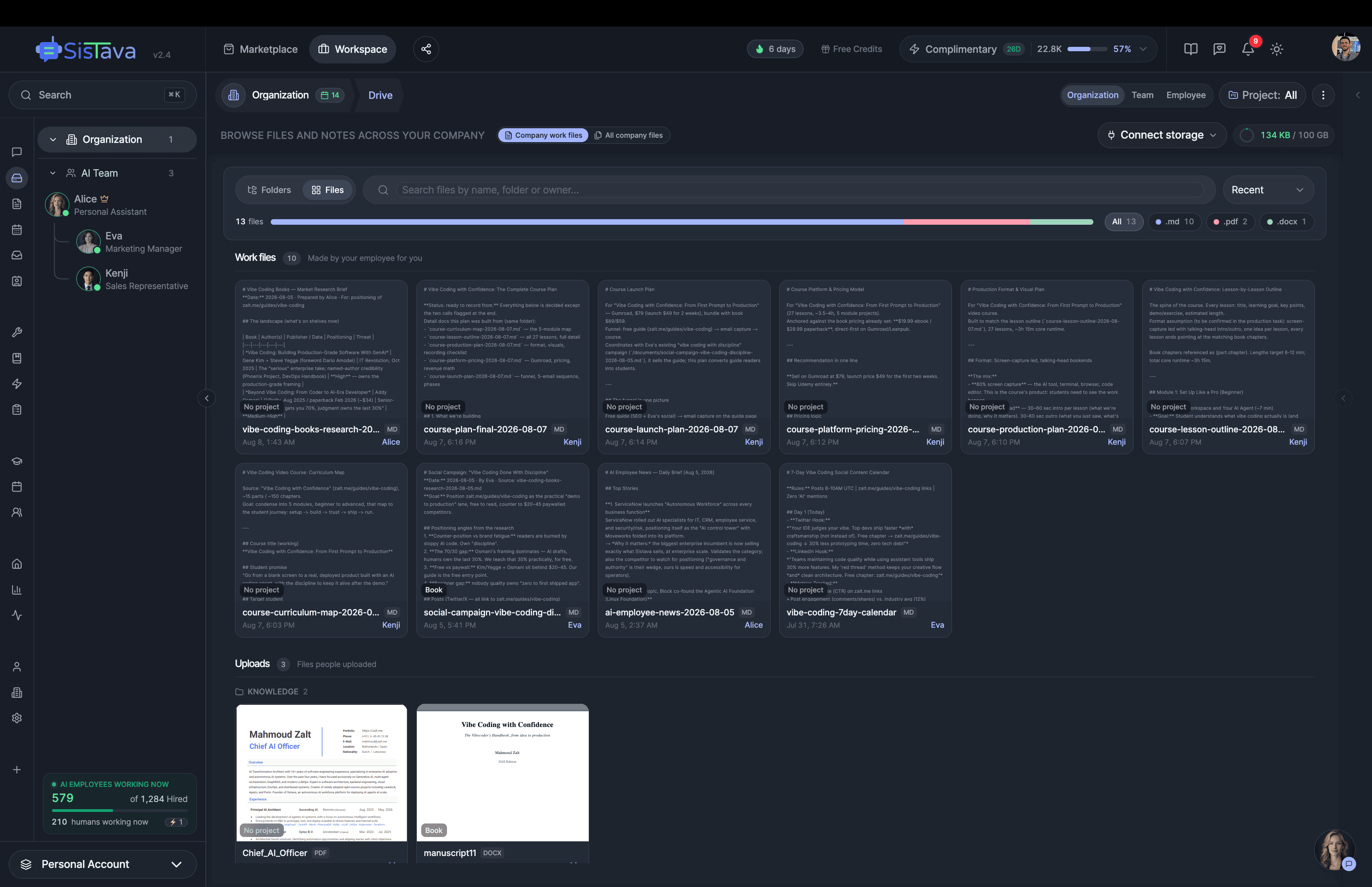Open the Project: All dropdown
Viewport: 1372px width, 887px height.
(1262, 95)
